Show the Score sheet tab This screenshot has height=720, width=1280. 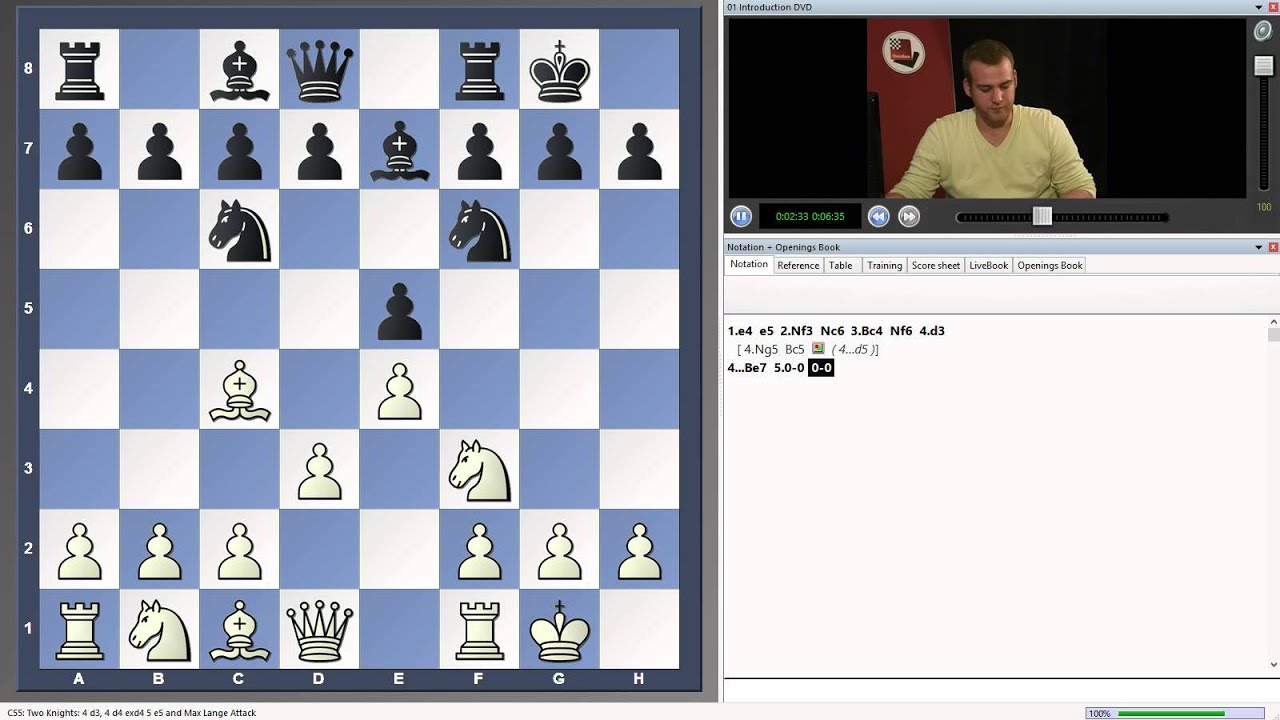(x=936, y=265)
